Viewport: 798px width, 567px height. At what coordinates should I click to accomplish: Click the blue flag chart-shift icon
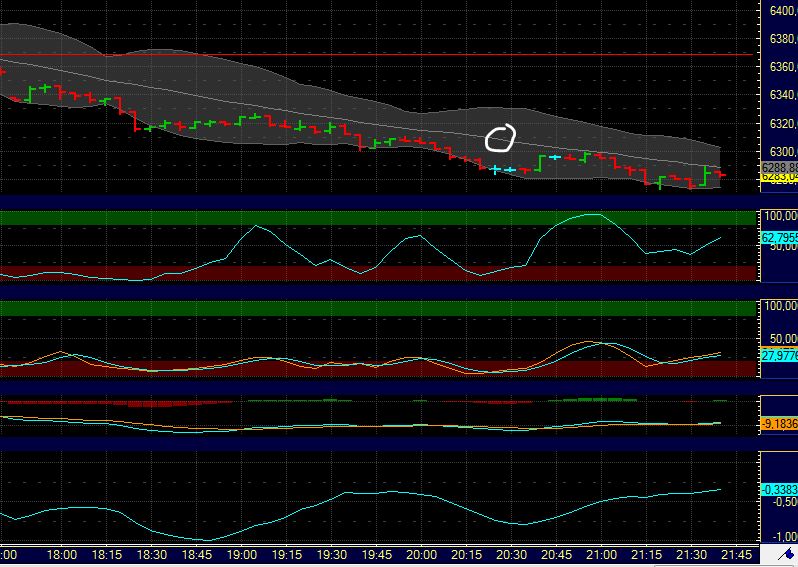788,554
